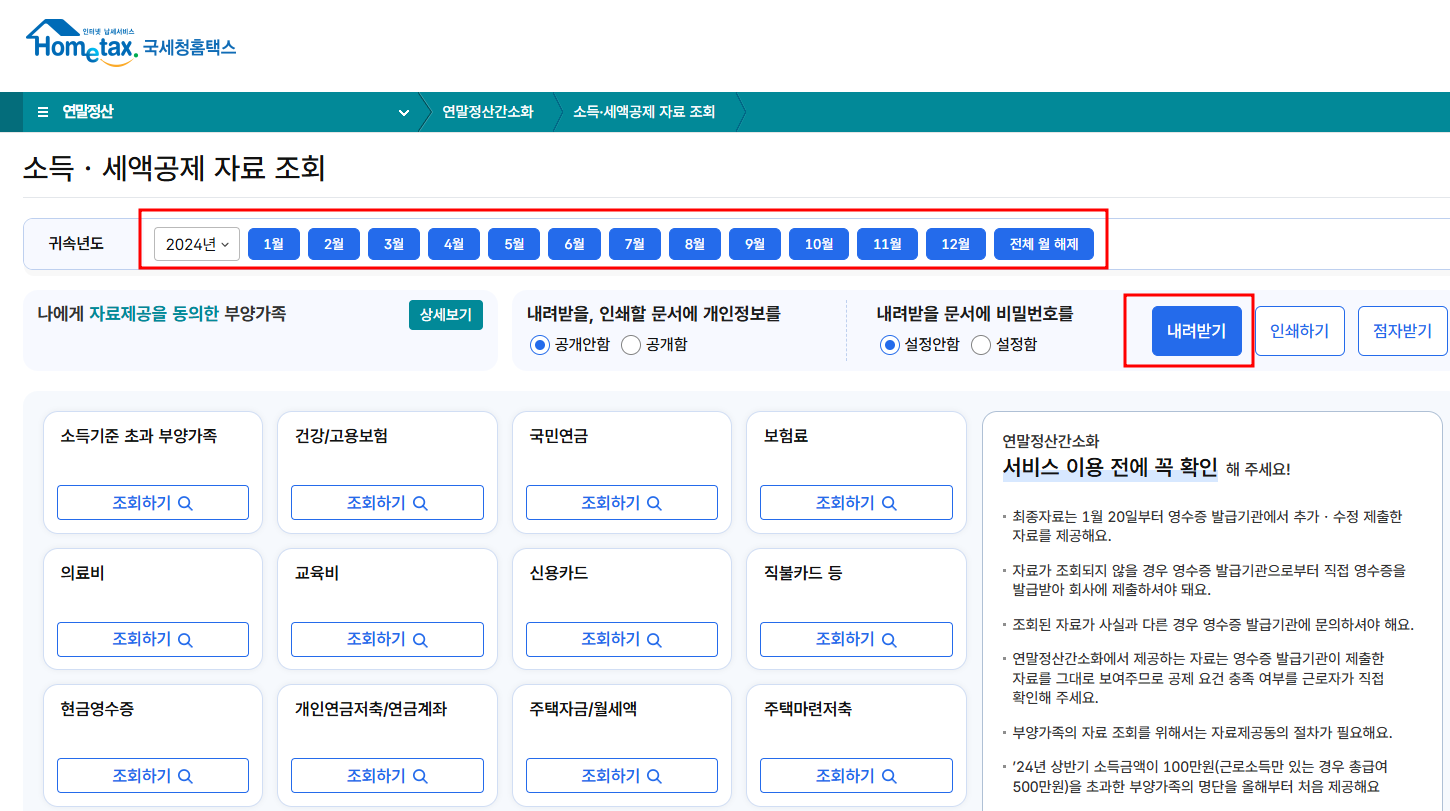Click 조회하기 under 주택자금/월세액
Screen dimensions: 1450x811
pos(622,776)
